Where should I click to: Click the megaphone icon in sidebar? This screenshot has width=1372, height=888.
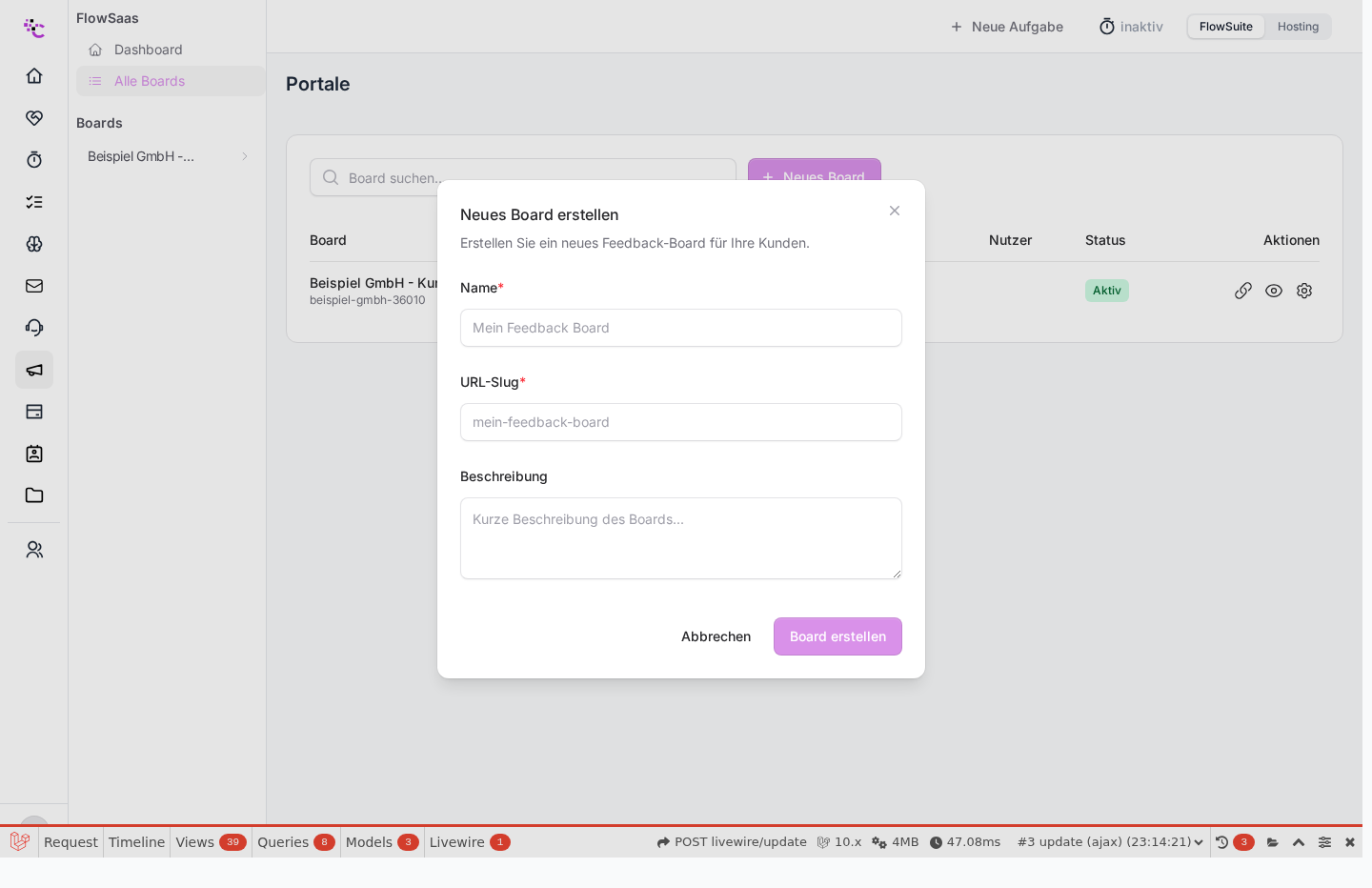coord(34,370)
